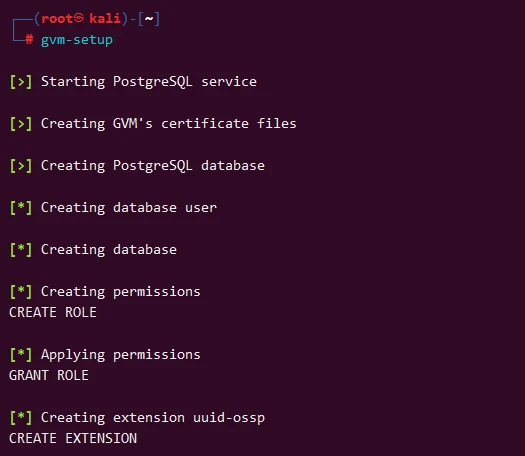This screenshot has height=456, width=525.
Task: Click the GRANT ROLE output line
Action: click(49, 375)
